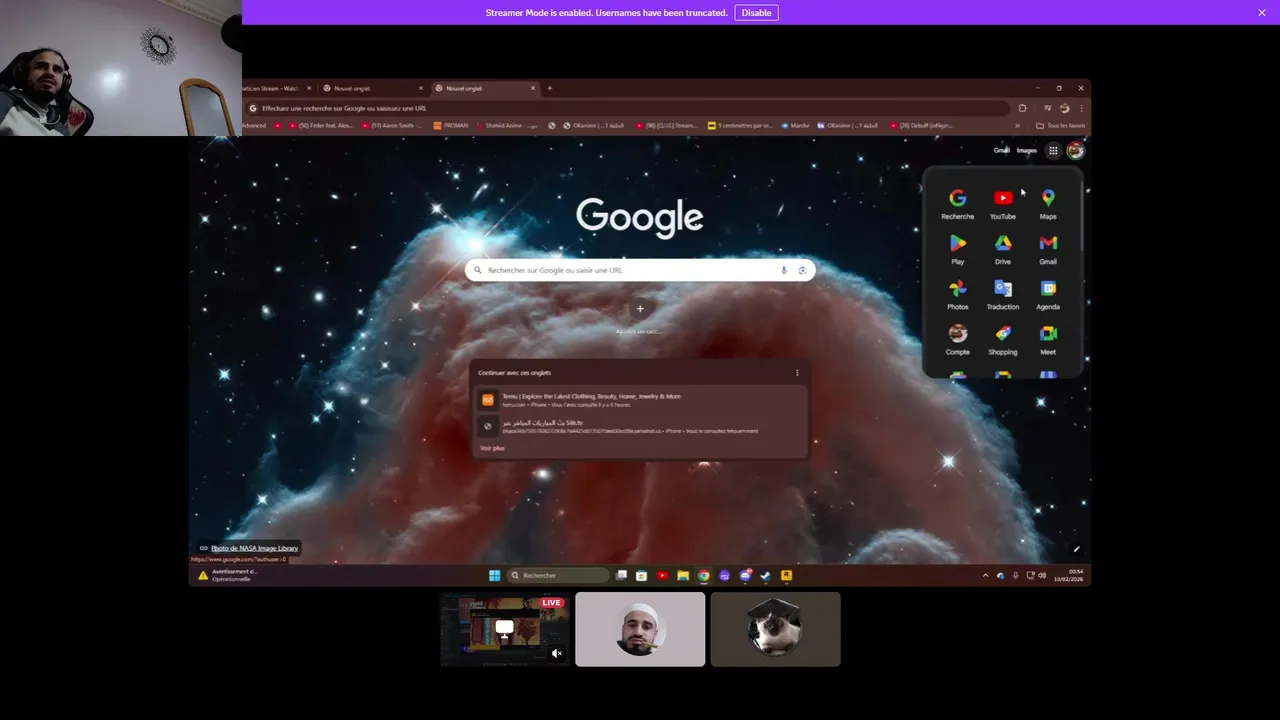1280x720 pixels.
Task: Open the '5 centimetres par se...' bookmark
Action: [x=739, y=126]
